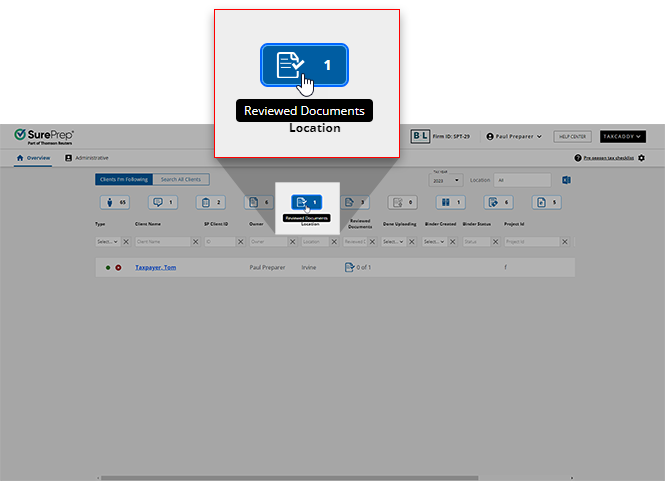The height and width of the screenshot is (481, 665).
Task: Switch to the Administrative tab
Action: (x=87, y=158)
